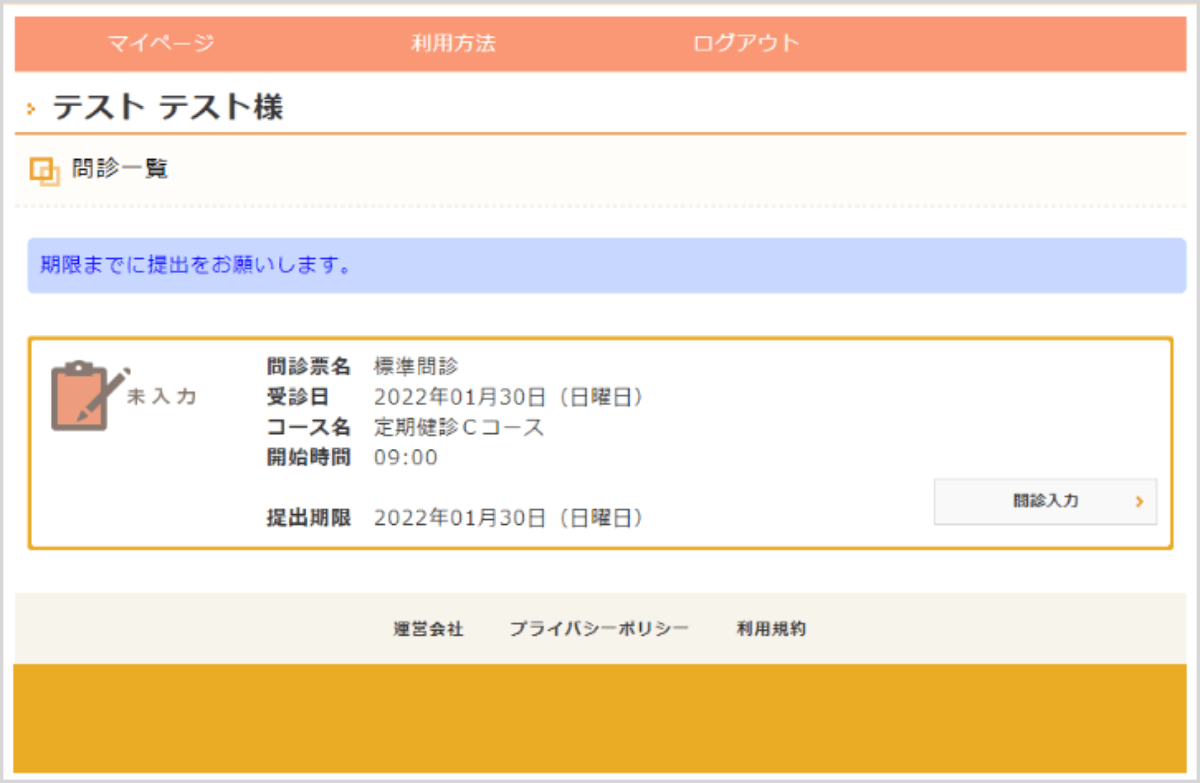
Task: Click the 09:00 start time value
Action: [405, 458]
